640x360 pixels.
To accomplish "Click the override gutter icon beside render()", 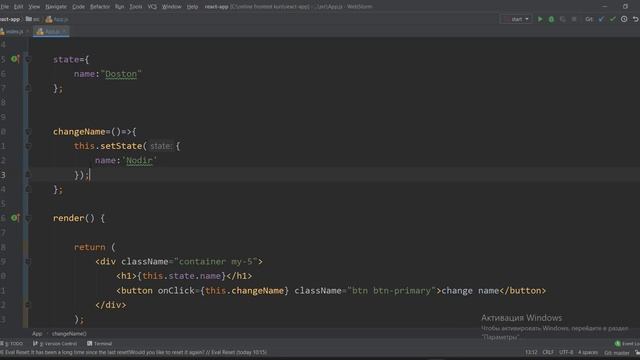I will (x=15, y=218).
